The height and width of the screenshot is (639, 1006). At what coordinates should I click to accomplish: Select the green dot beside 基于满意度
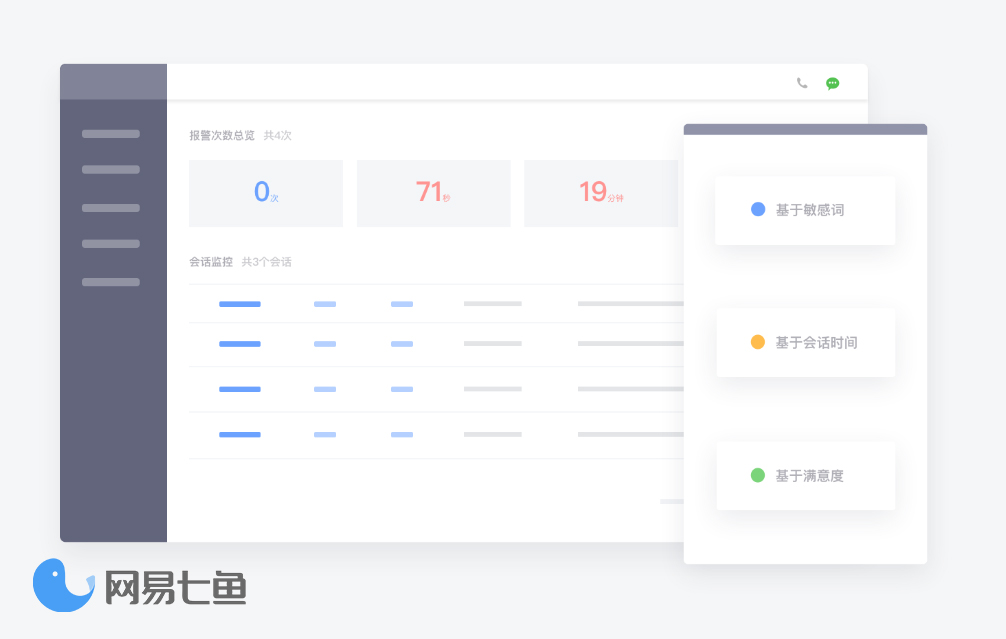(x=758, y=475)
